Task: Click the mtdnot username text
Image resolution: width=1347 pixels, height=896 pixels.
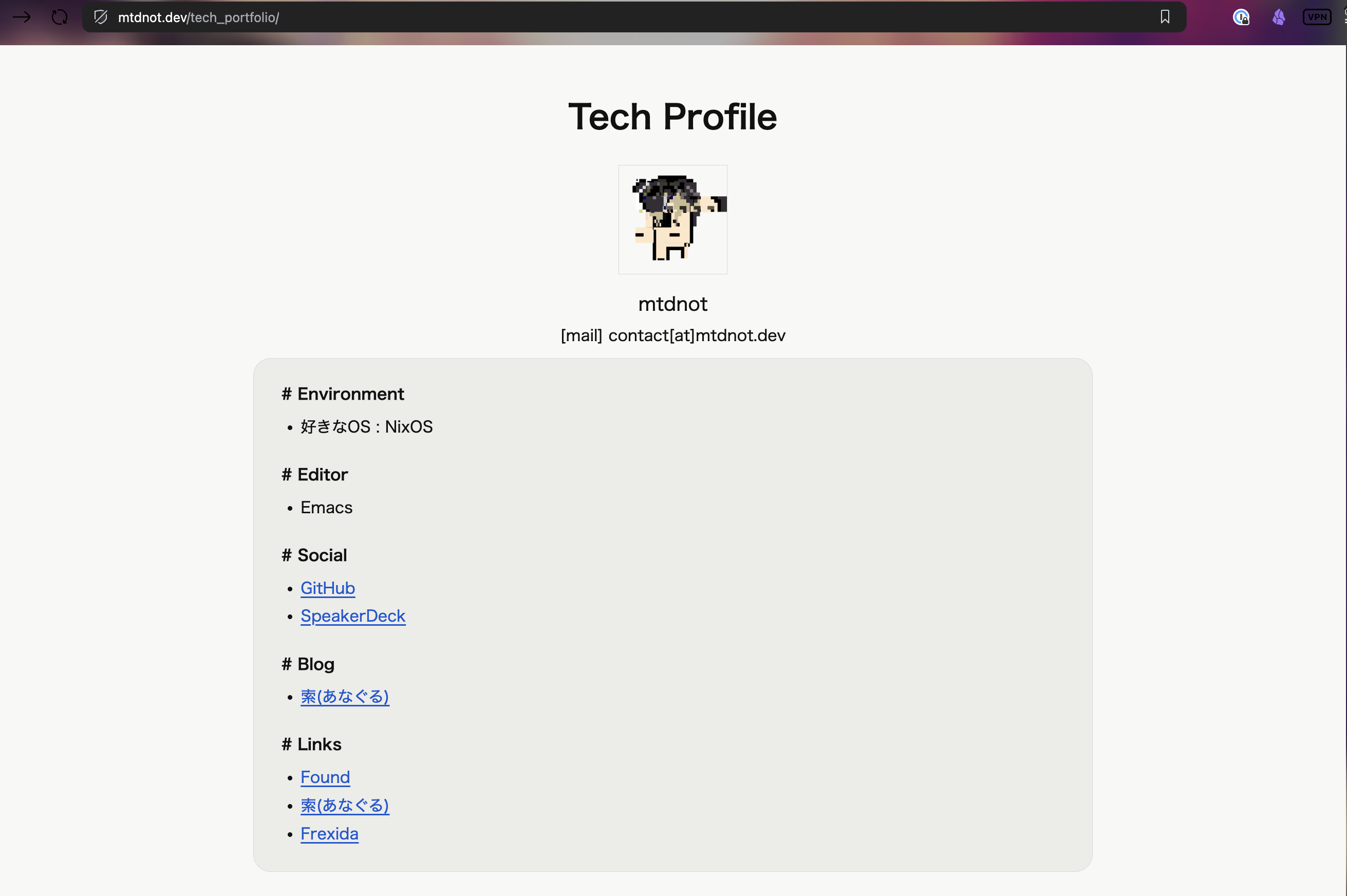Action: click(x=673, y=304)
